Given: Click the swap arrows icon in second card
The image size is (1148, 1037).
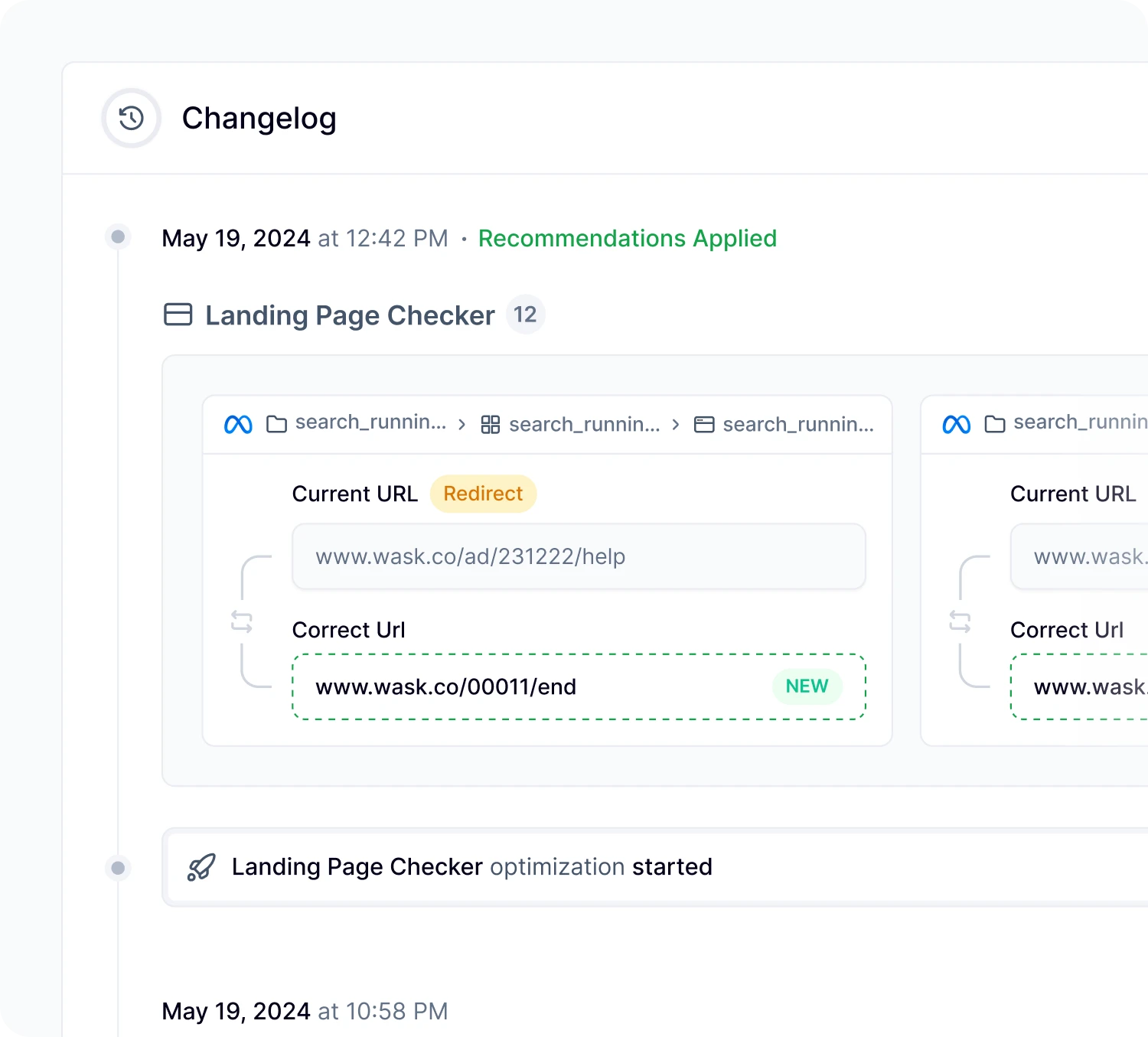Looking at the screenshot, I should 960,621.
